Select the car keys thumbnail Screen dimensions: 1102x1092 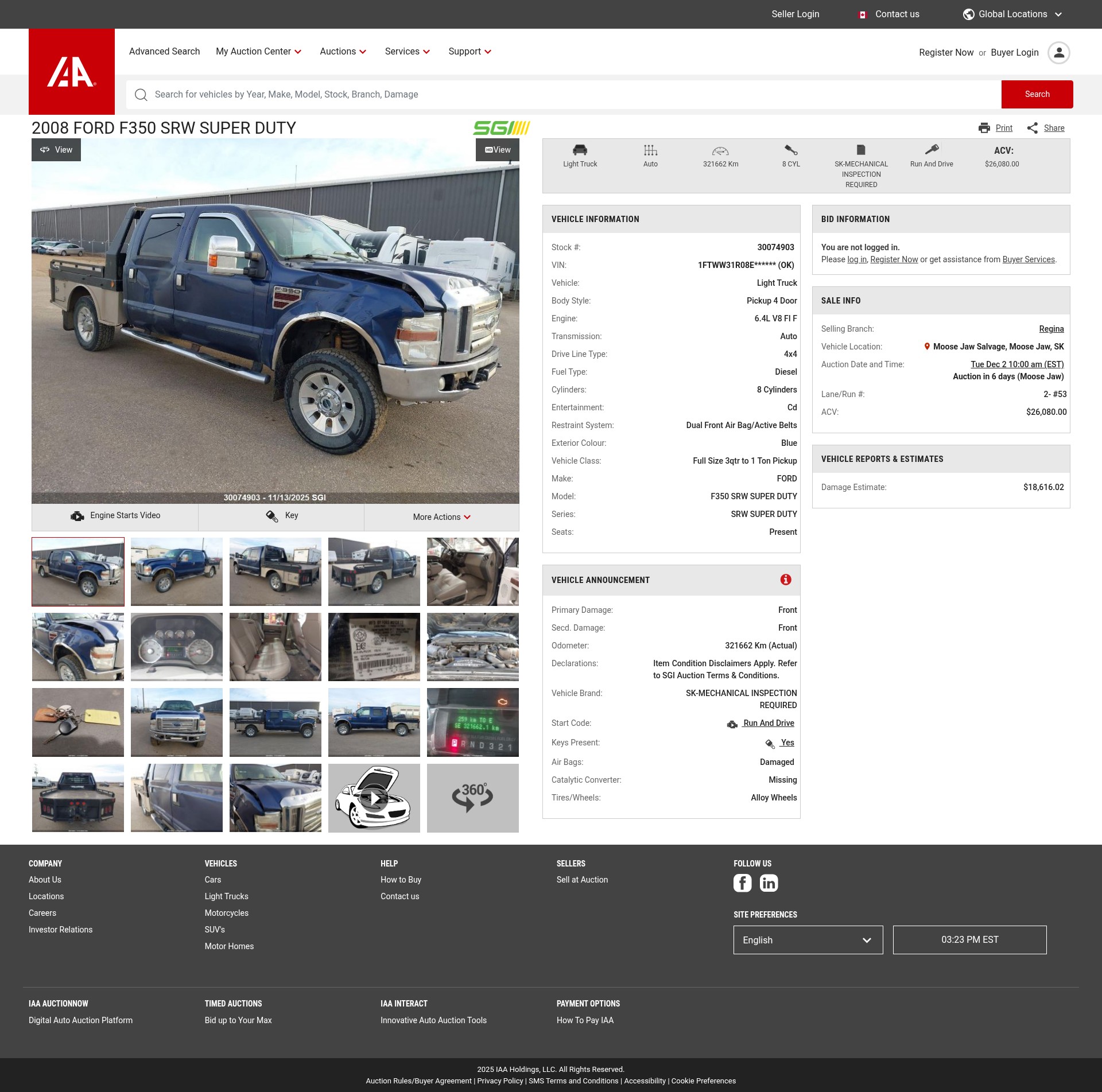(x=78, y=722)
